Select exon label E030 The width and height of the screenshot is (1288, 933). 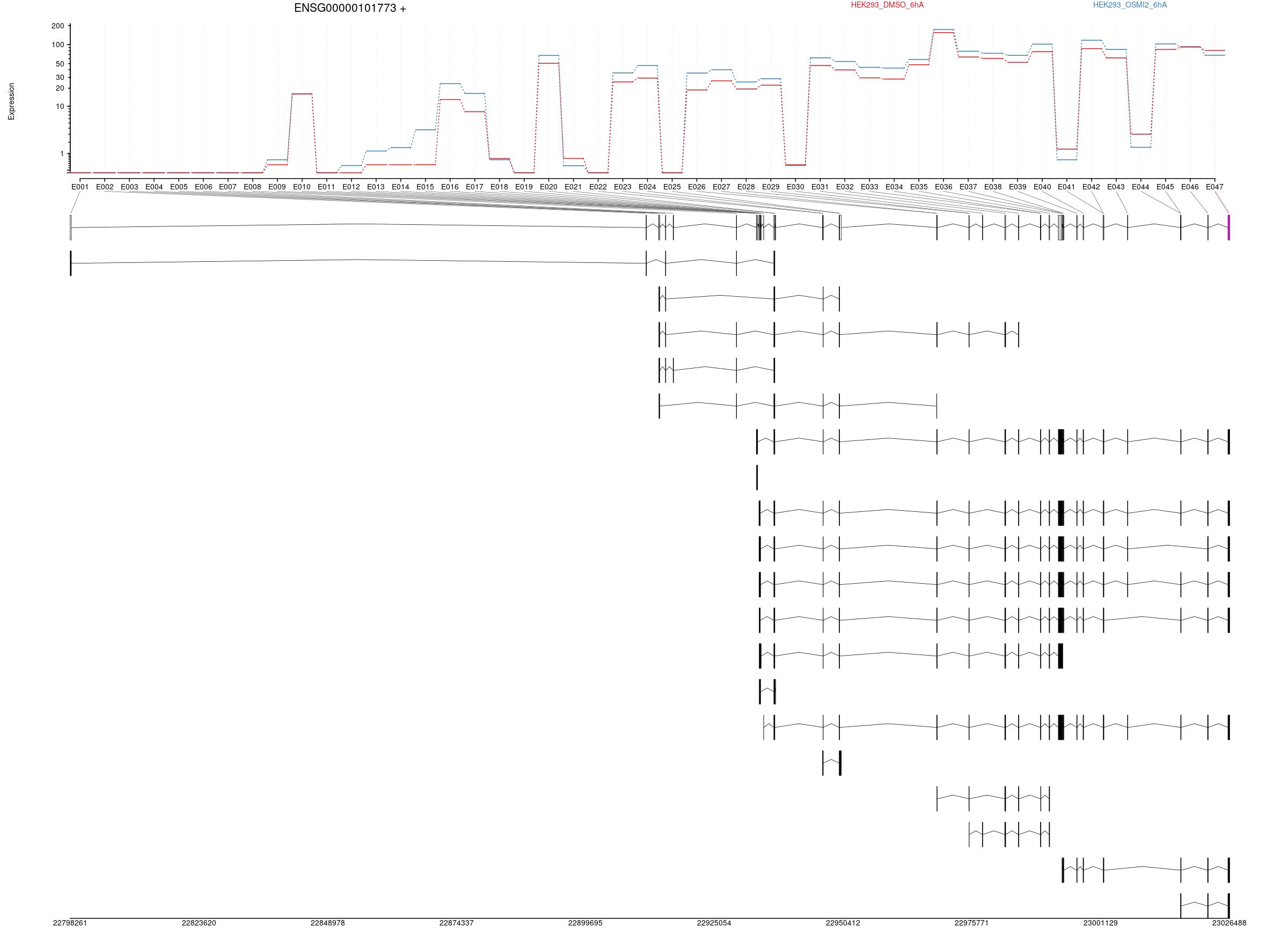point(796,187)
